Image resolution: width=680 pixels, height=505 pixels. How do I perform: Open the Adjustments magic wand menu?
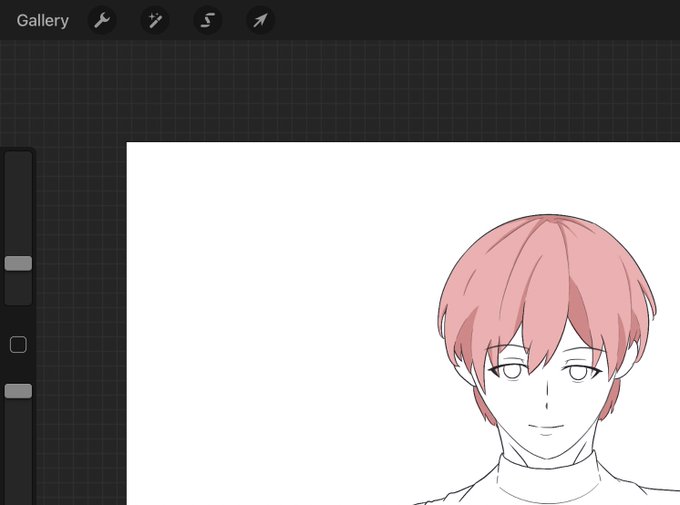155,20
